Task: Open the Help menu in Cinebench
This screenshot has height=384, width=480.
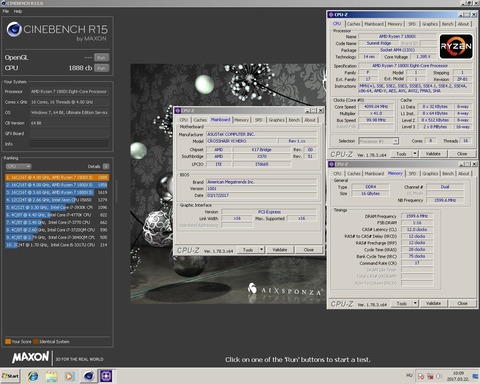Action: 18,11
